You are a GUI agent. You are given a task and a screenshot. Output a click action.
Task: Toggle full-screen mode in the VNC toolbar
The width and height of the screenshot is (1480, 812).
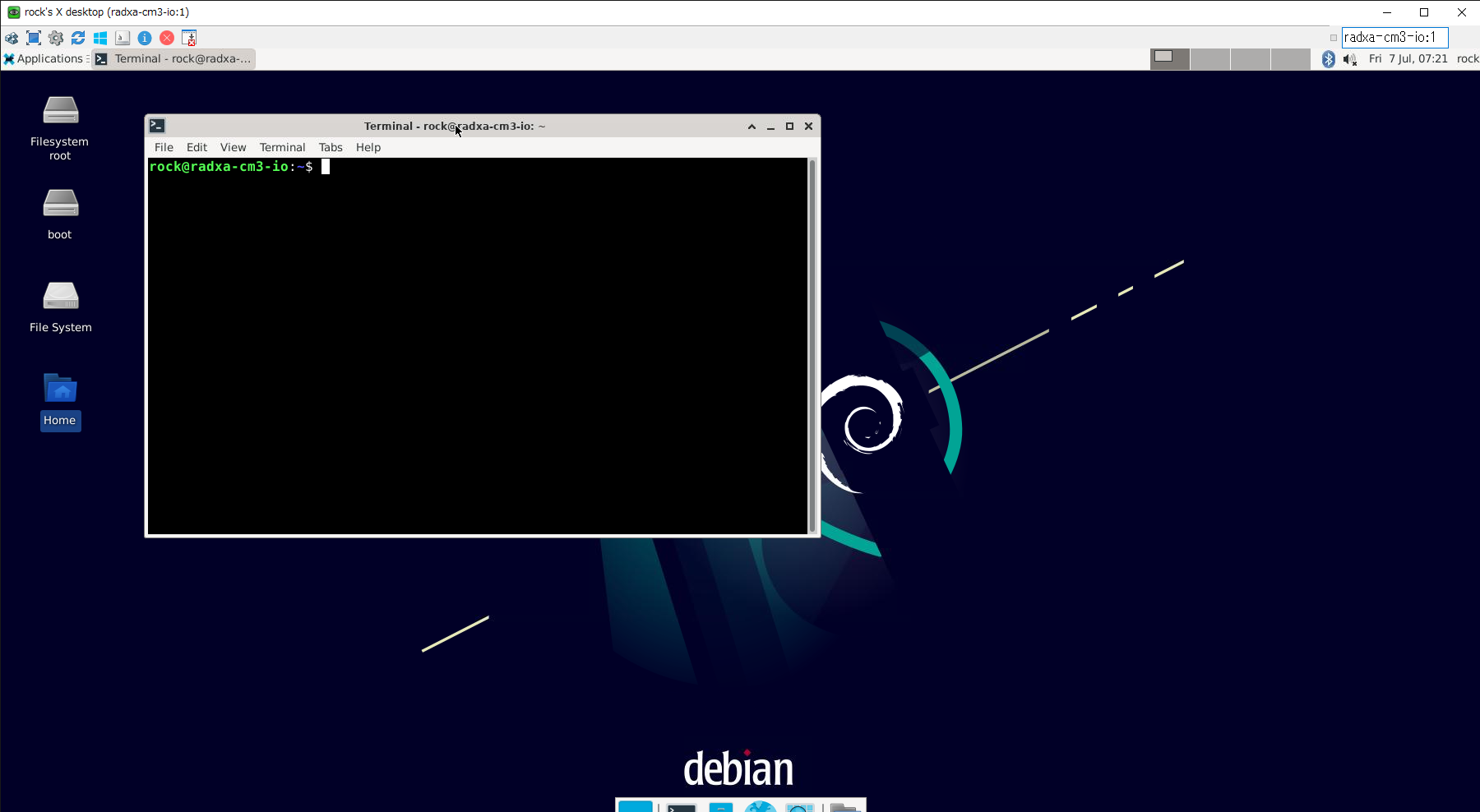click(34, 38)
